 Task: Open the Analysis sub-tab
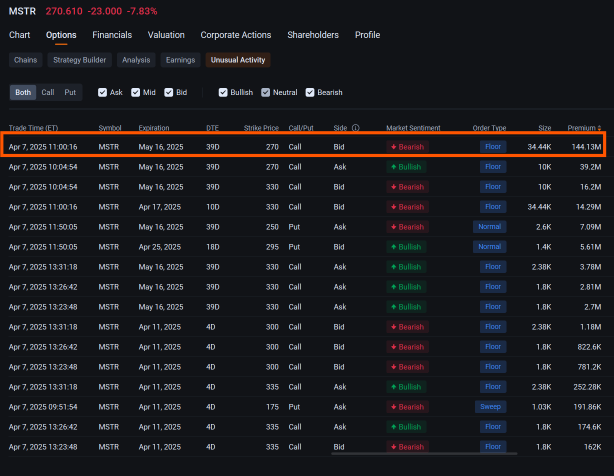pos(136,60)
